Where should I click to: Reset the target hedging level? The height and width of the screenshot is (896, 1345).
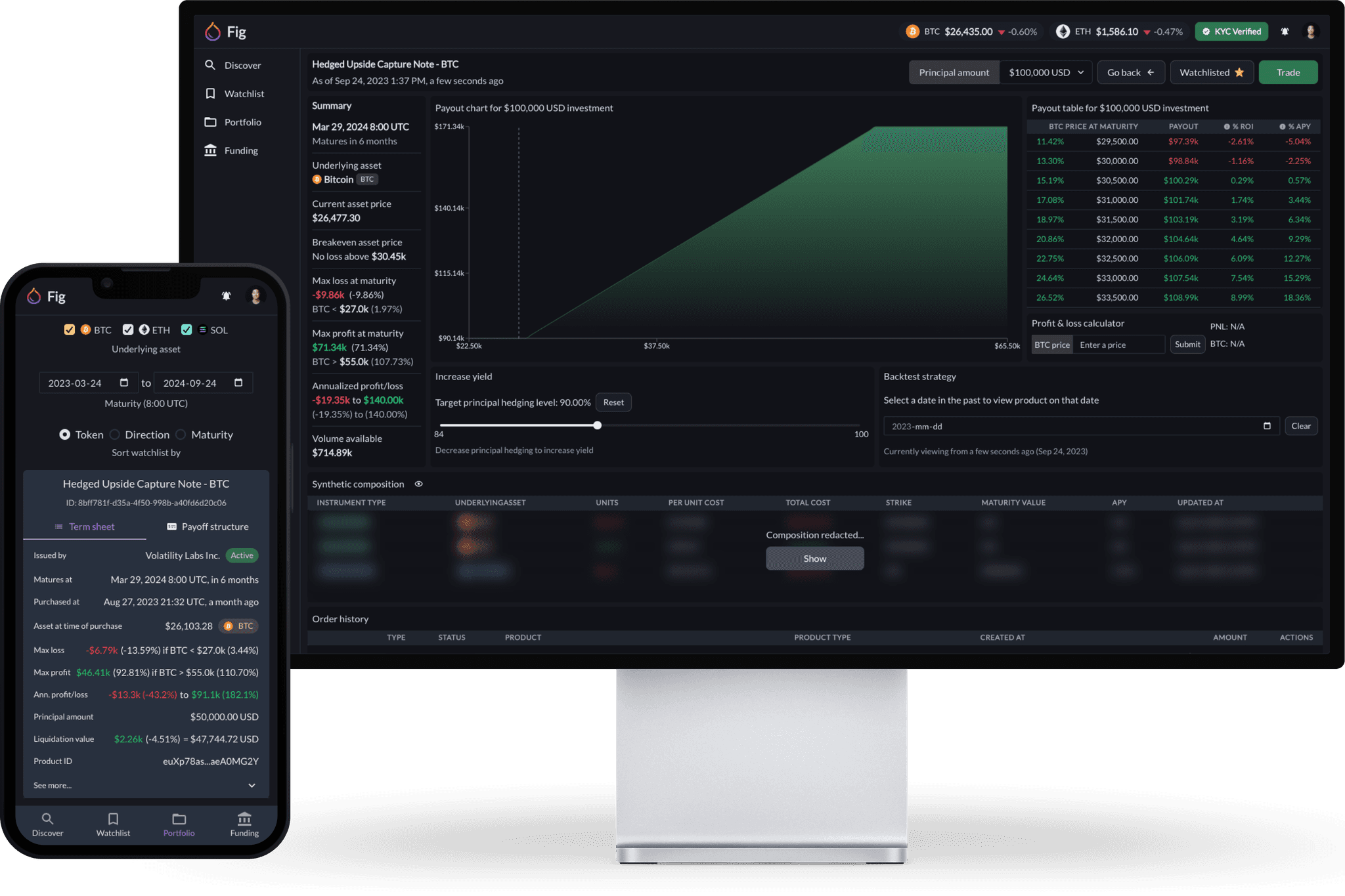coord(613,402)
